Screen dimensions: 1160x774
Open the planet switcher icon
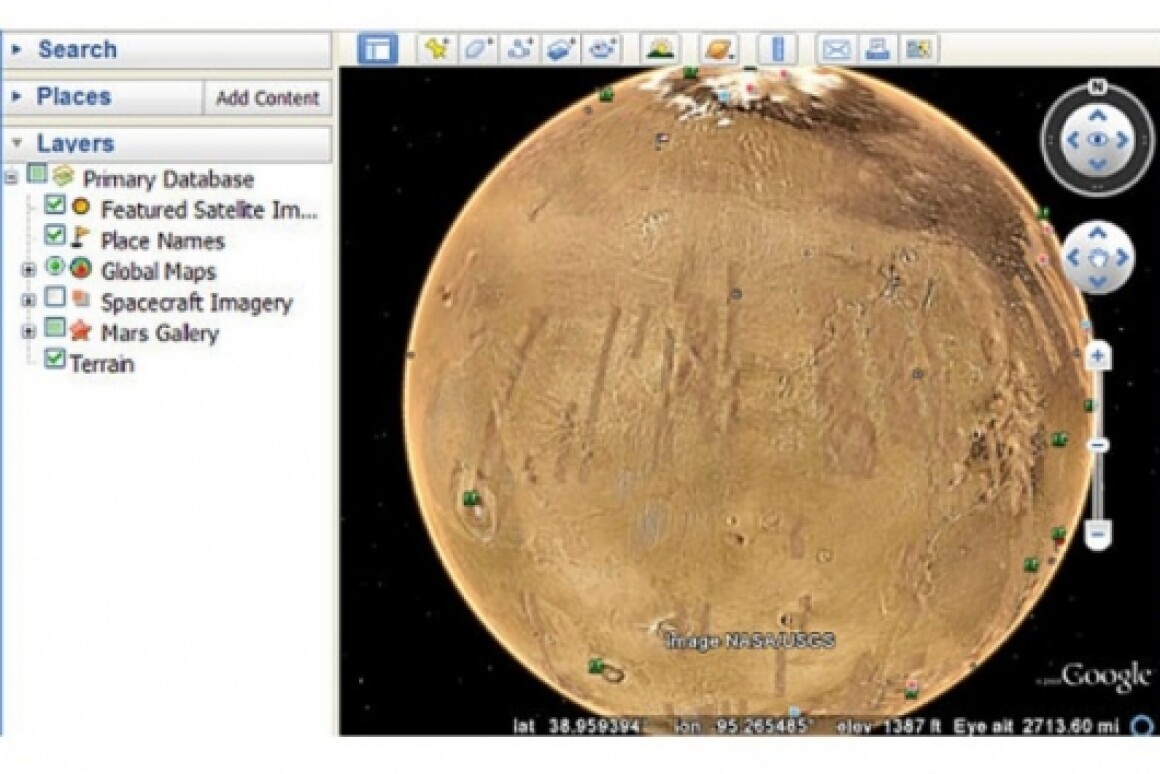click(716, 48)
